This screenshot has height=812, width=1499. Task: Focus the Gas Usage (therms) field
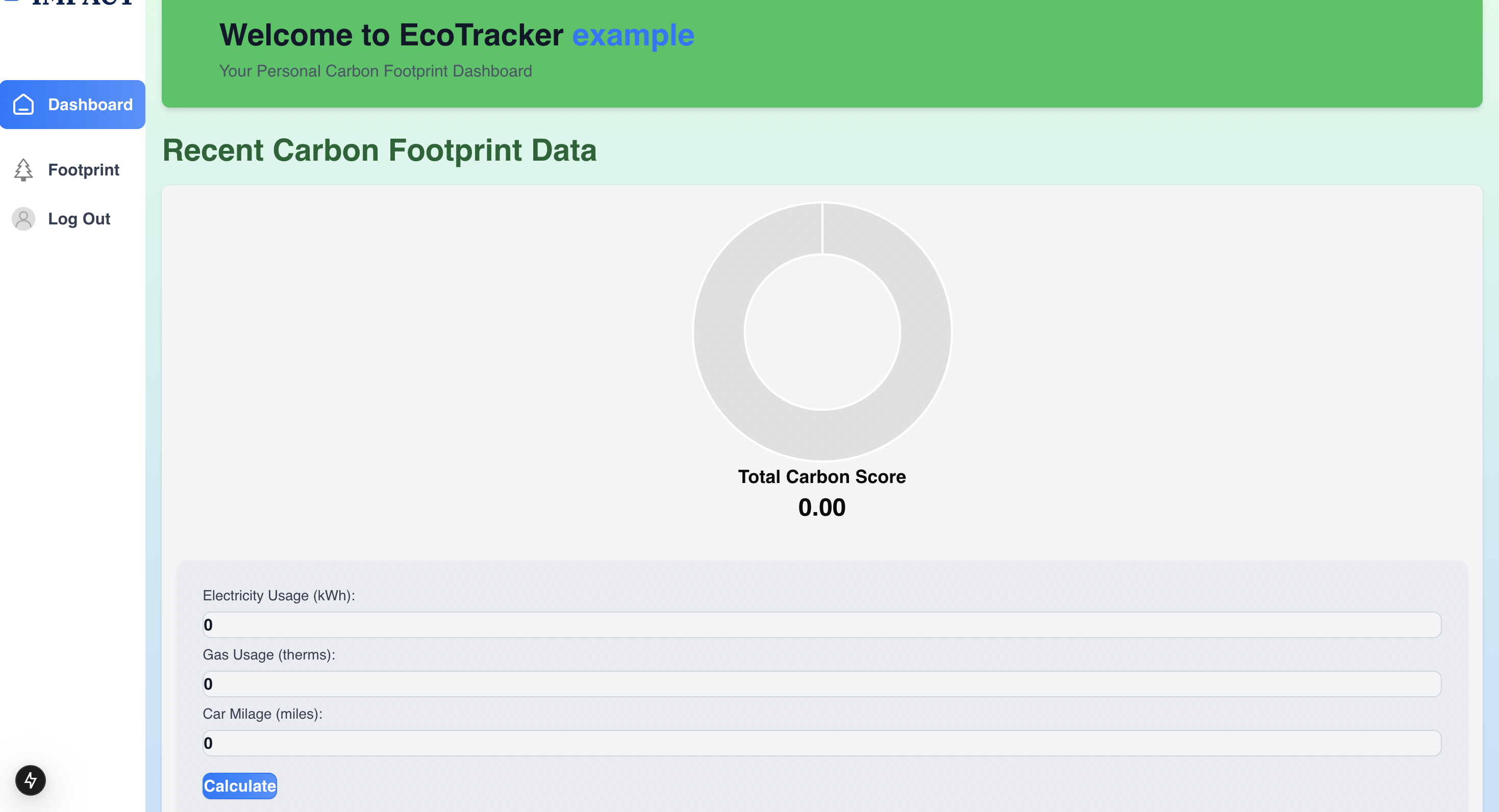click(x=821, y=684)
